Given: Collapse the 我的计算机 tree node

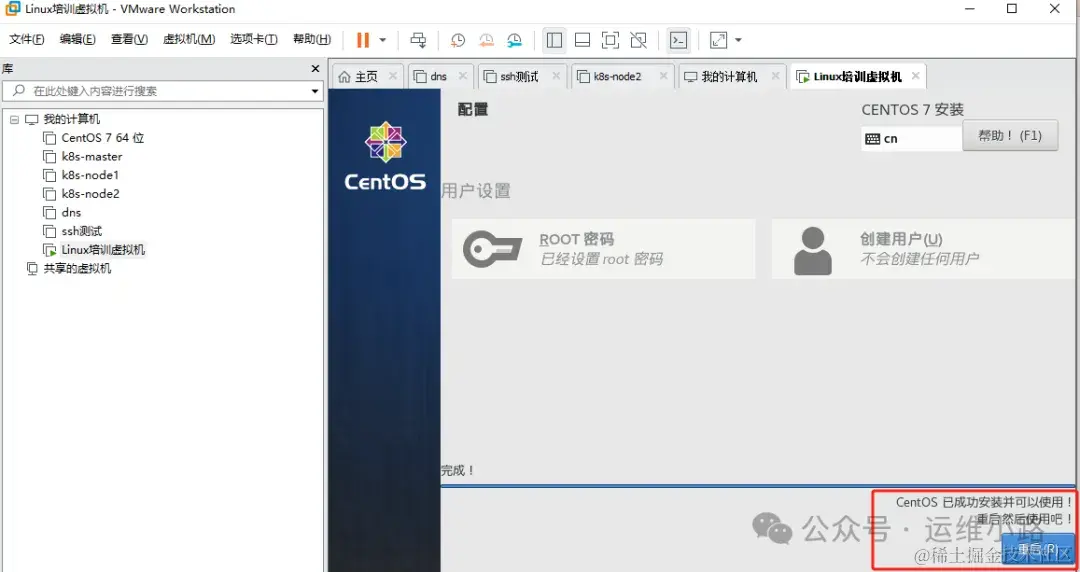Looking at the screenshot, I should tap(14, 119).
